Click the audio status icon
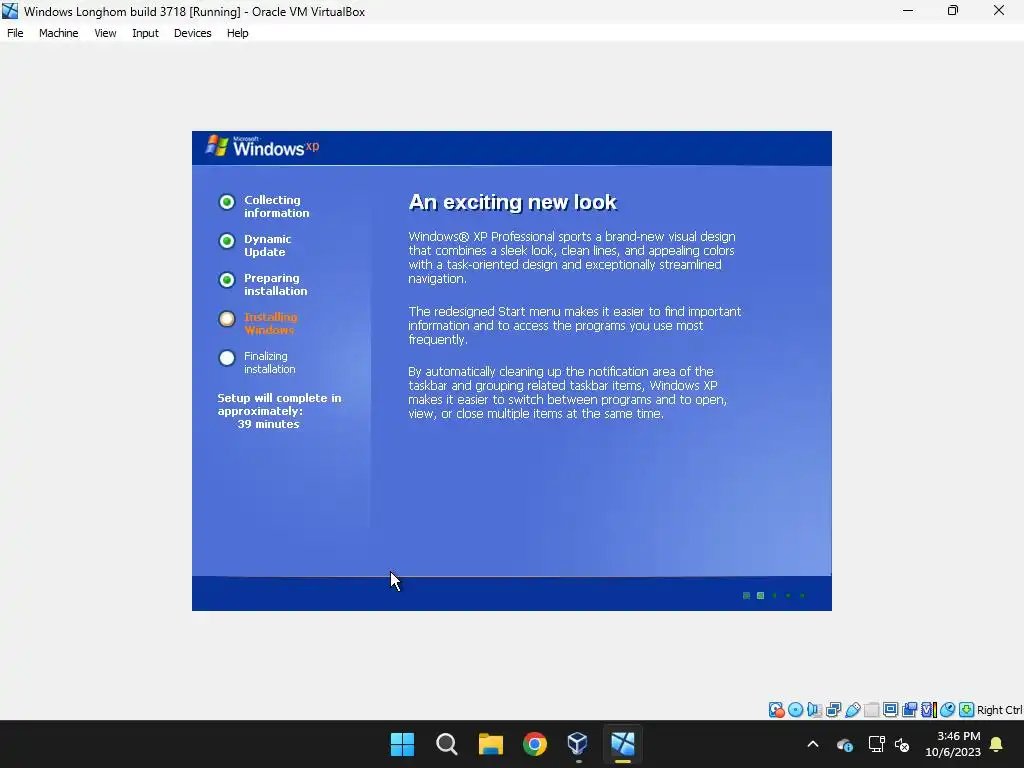 click(x=814, y=710)
